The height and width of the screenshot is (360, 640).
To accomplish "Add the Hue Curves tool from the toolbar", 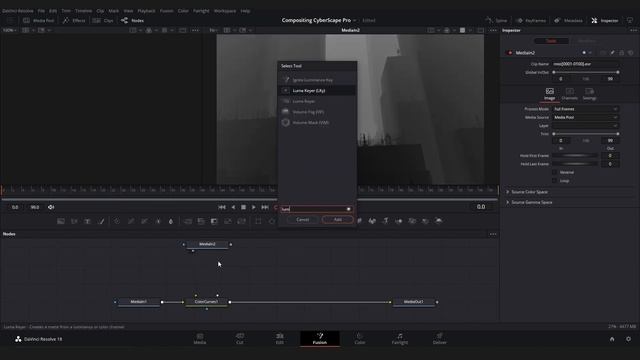I will point(144,221).
